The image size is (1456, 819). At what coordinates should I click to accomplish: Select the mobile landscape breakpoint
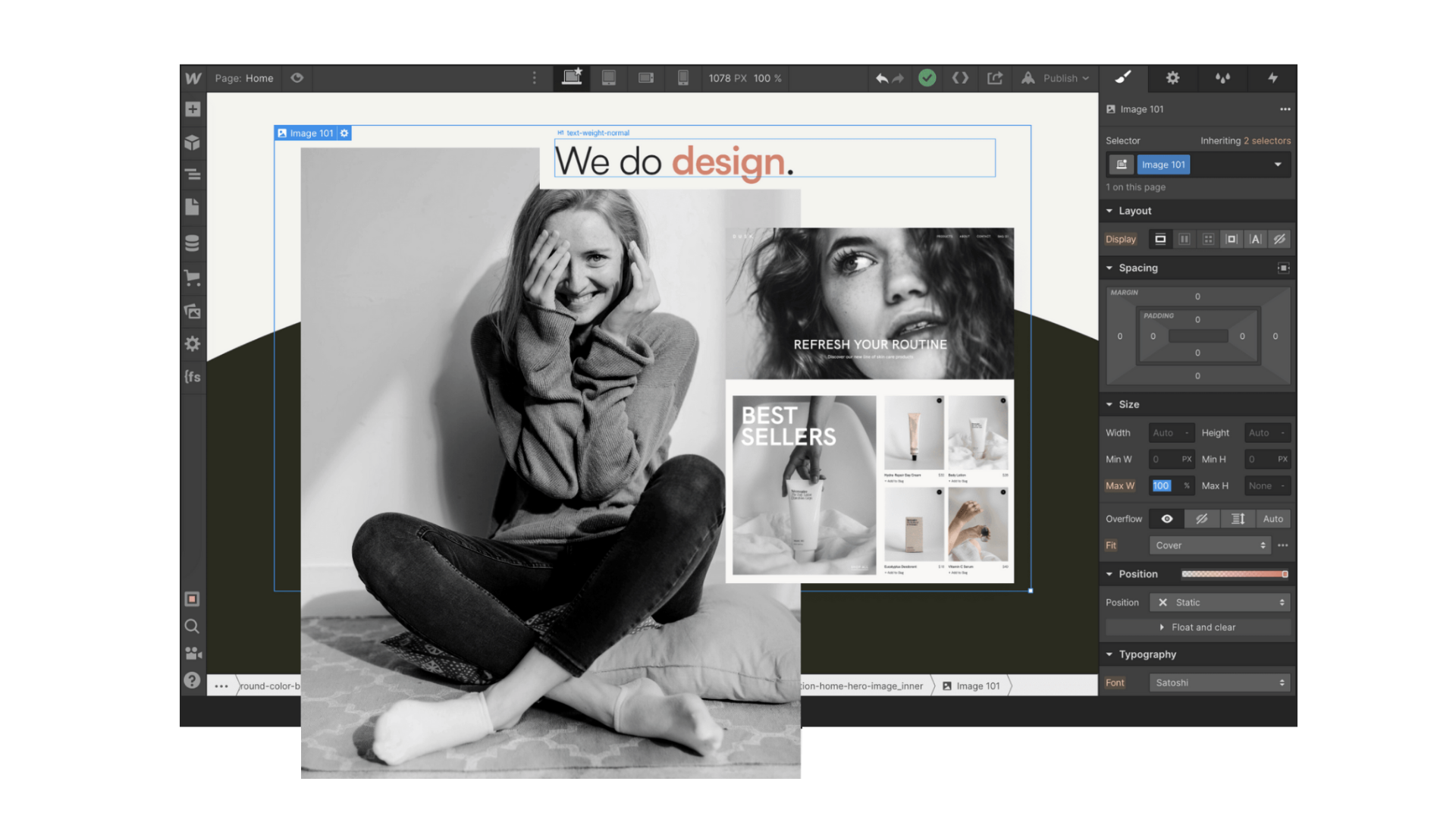(646, 77)
